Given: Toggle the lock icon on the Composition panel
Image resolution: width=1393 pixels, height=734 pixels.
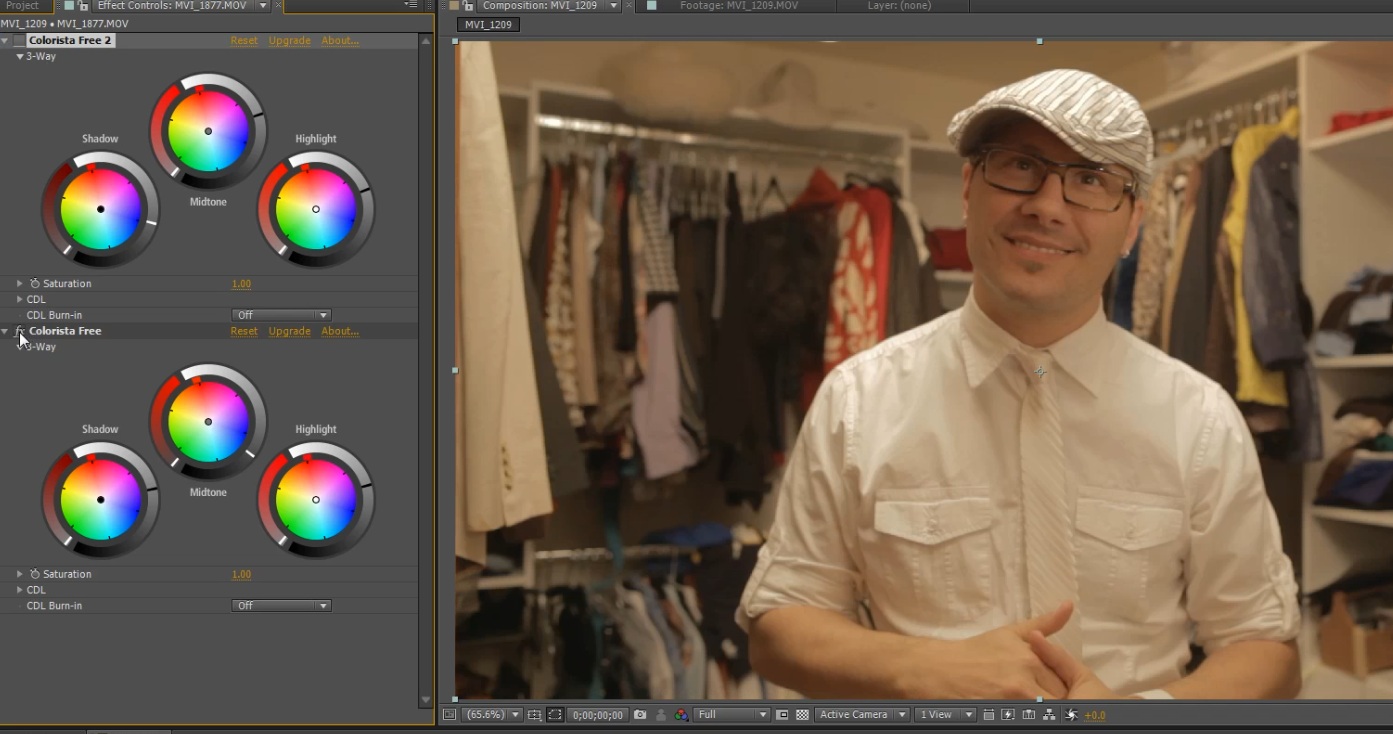Looking at the screenshot, I should [468, 6].
